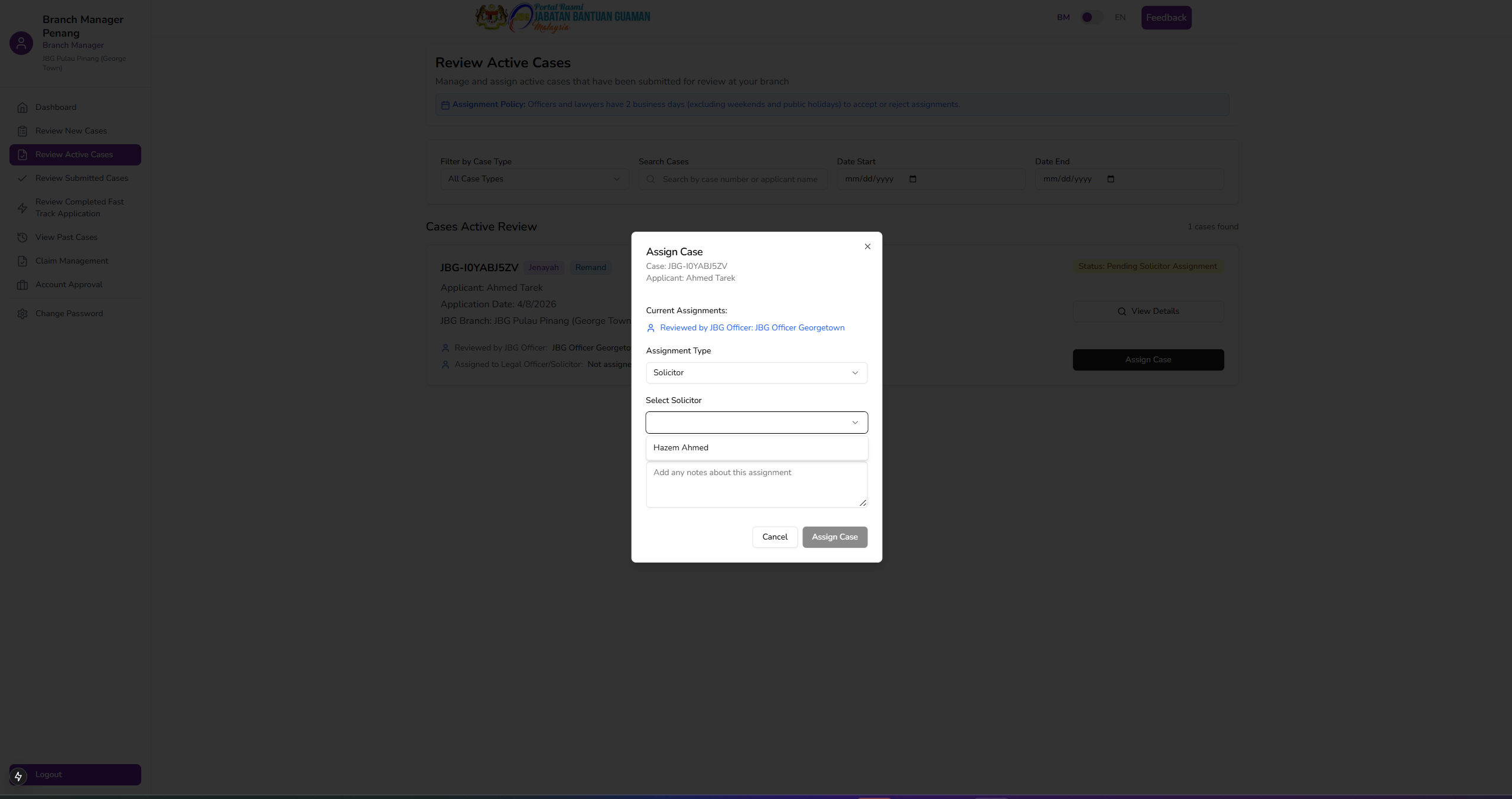Open the Date Start calendar picker
1512x799 pixels.
913,179
